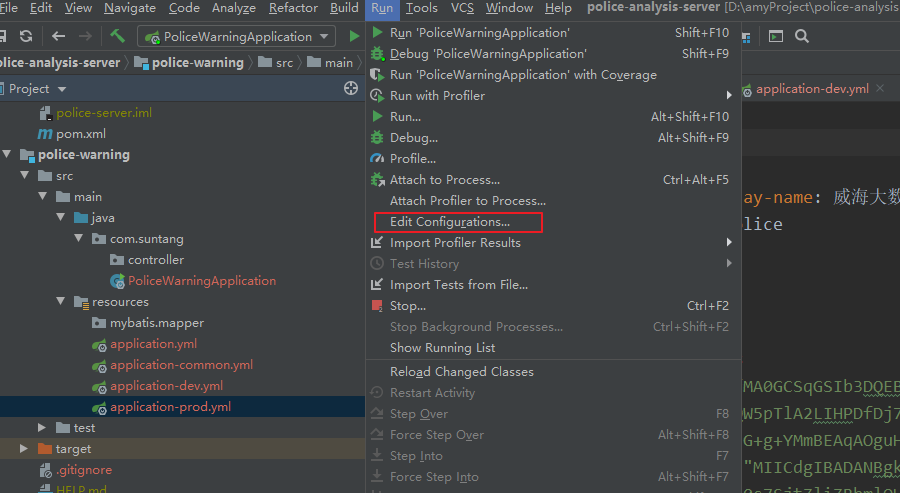This screenshot has height=493, width=900.
Task: Open the View menu
Action: [78, 8]
